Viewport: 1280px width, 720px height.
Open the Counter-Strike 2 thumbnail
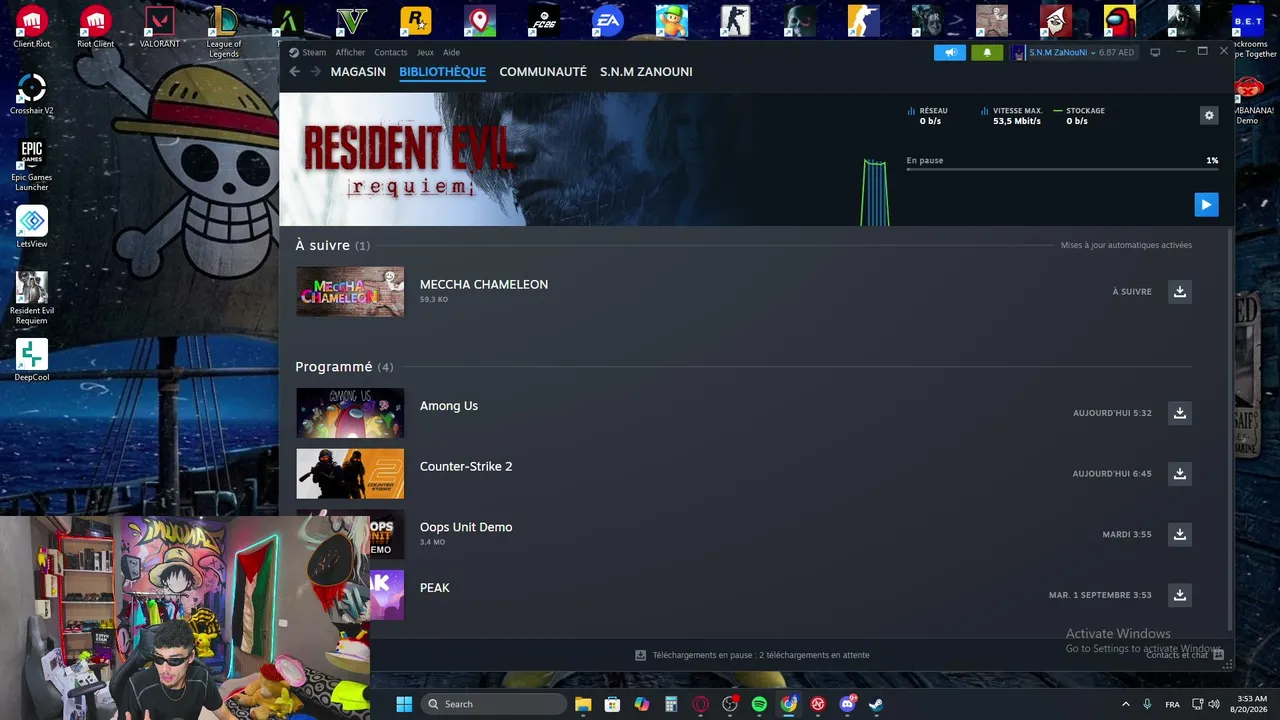[350, 474]
